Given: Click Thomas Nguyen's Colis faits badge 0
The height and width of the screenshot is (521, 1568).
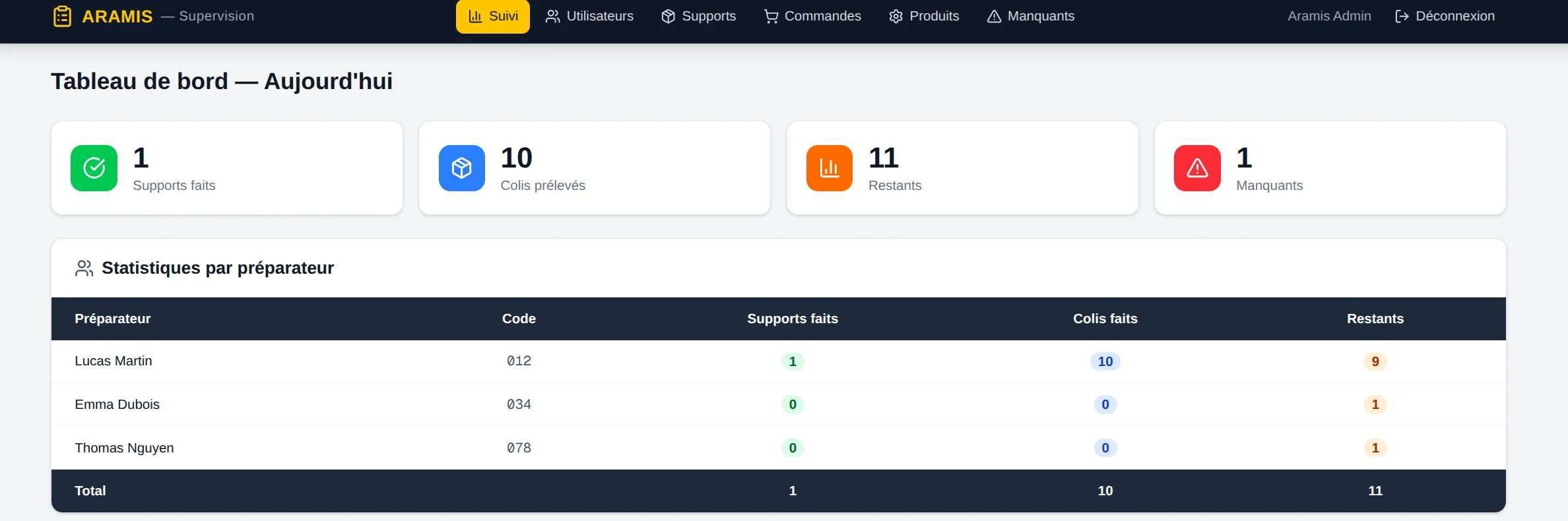Looking at the screenshot, I should [1105, 448].
